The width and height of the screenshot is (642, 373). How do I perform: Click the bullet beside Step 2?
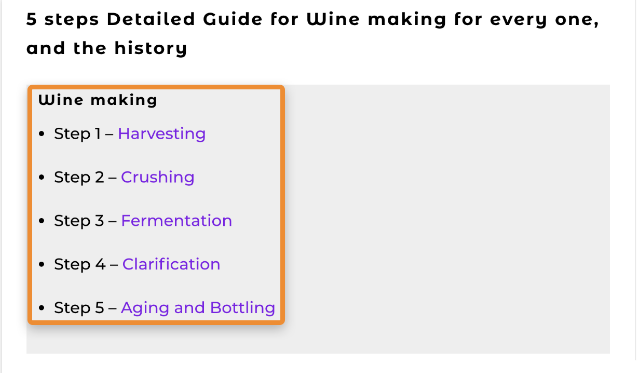[x=41, y=177]
